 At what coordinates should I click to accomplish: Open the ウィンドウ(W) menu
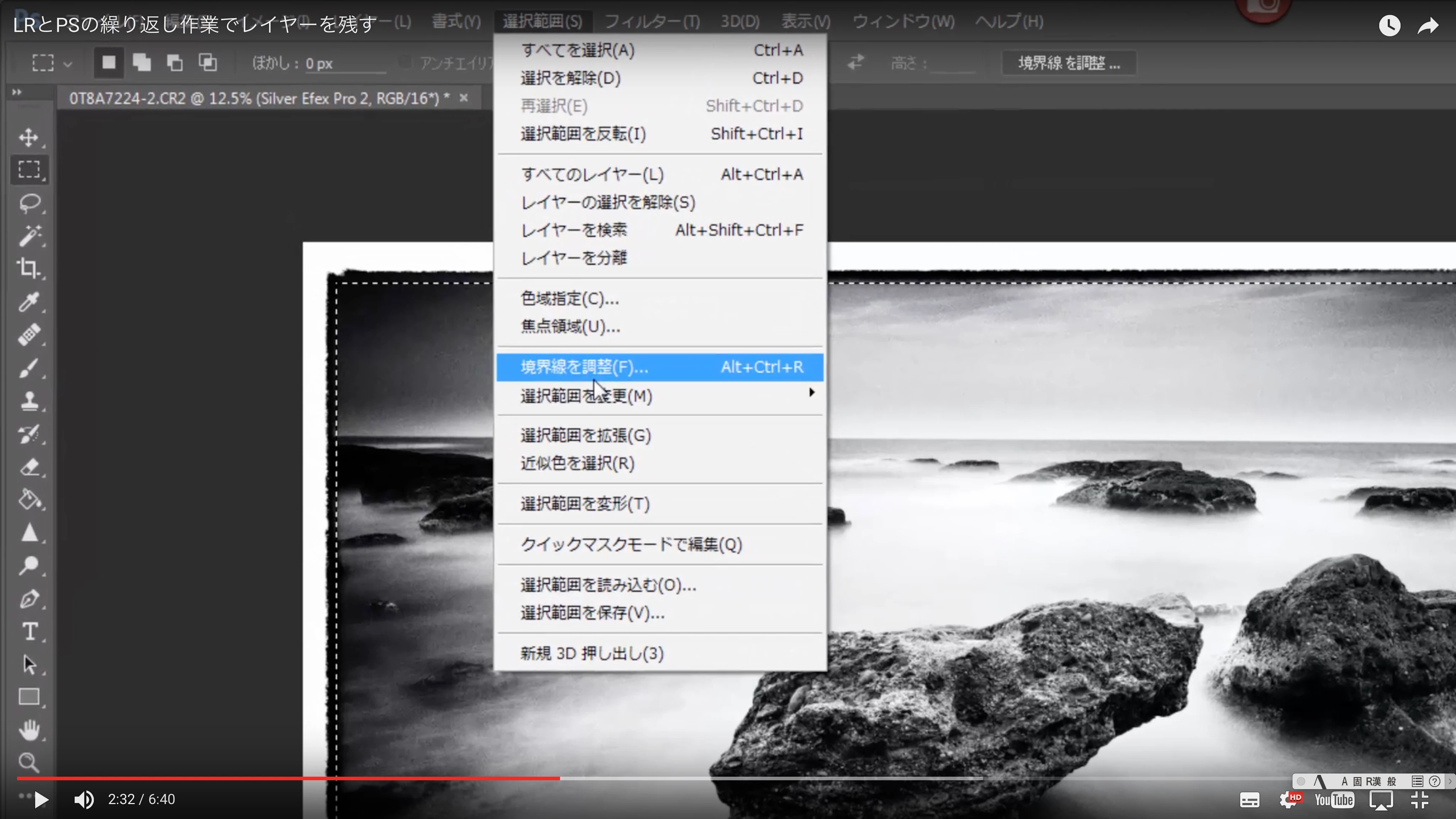pyautogui.click(x=903, y=21)
